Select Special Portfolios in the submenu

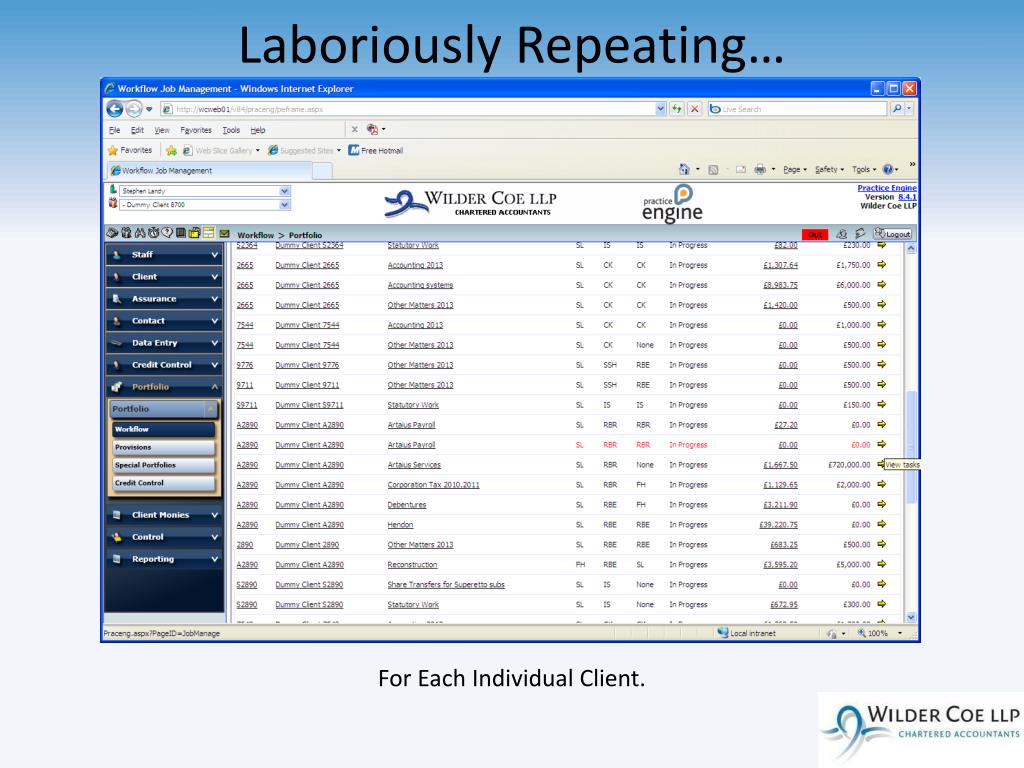point(163,465)
